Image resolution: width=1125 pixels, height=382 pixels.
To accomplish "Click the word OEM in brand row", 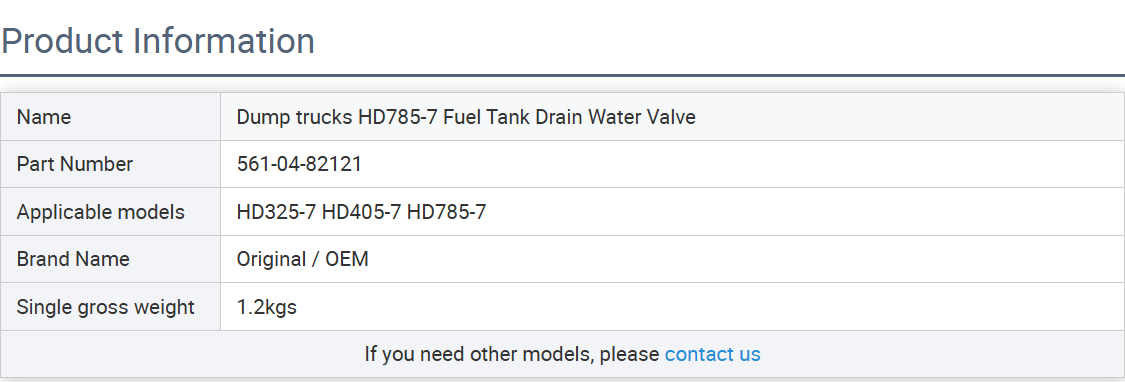I will click(x=347, y=259).
